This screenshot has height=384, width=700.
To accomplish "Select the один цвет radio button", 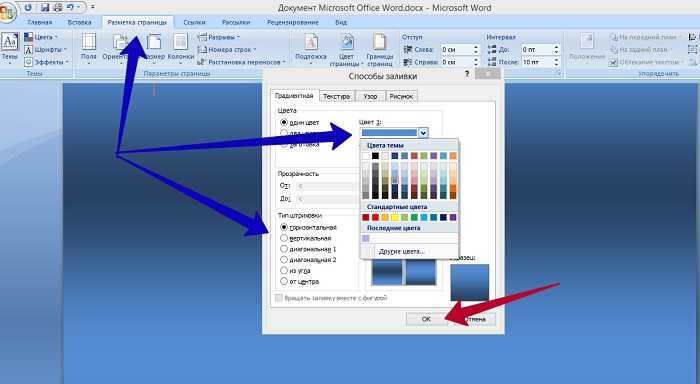I will click(284, 122).
